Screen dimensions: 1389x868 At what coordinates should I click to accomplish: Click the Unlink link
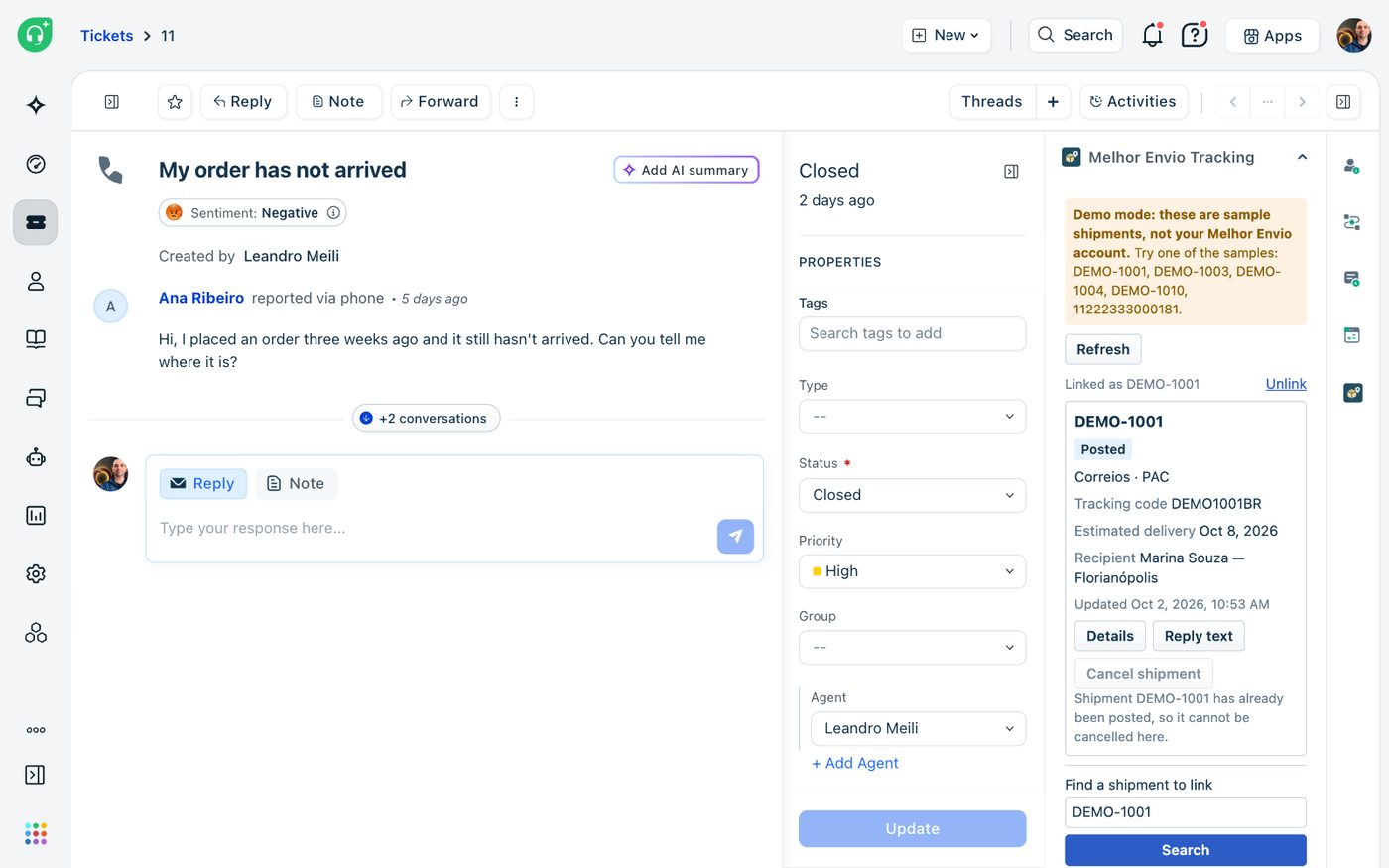point(1286,384)
